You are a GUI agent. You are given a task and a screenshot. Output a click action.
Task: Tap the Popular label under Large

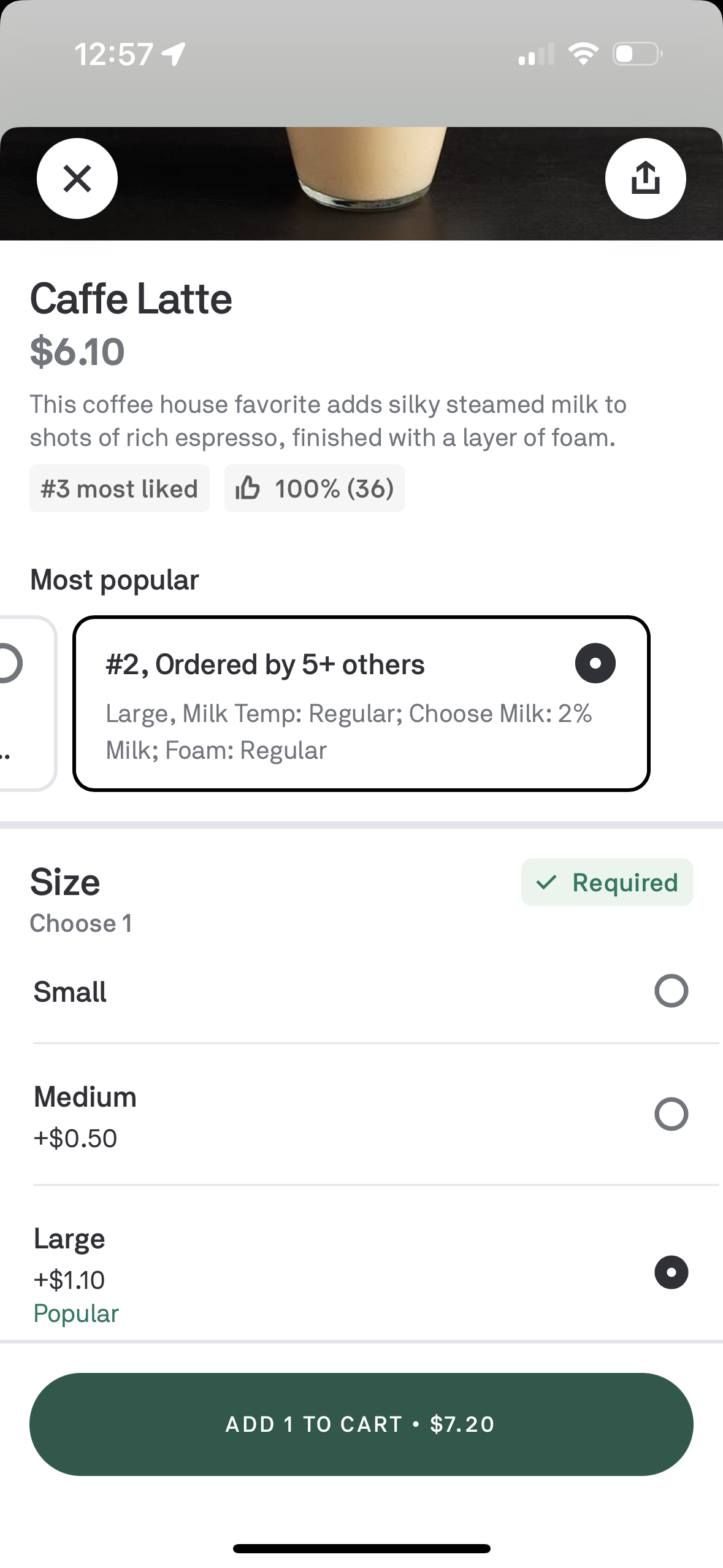[76, 1313]
